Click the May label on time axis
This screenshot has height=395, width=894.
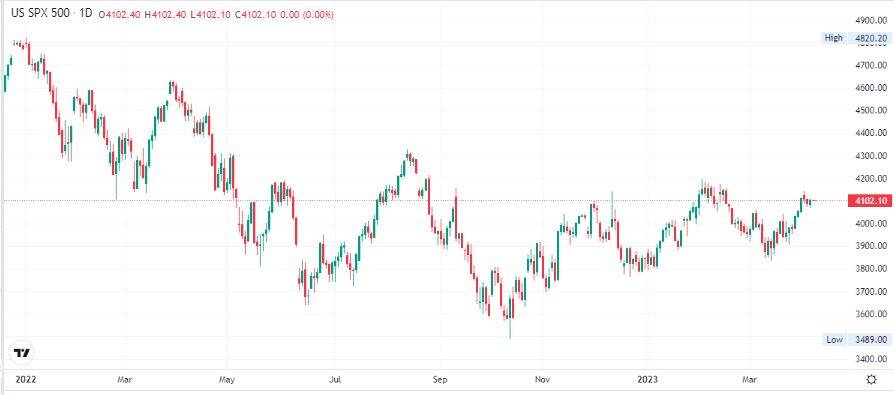[227, 379]
